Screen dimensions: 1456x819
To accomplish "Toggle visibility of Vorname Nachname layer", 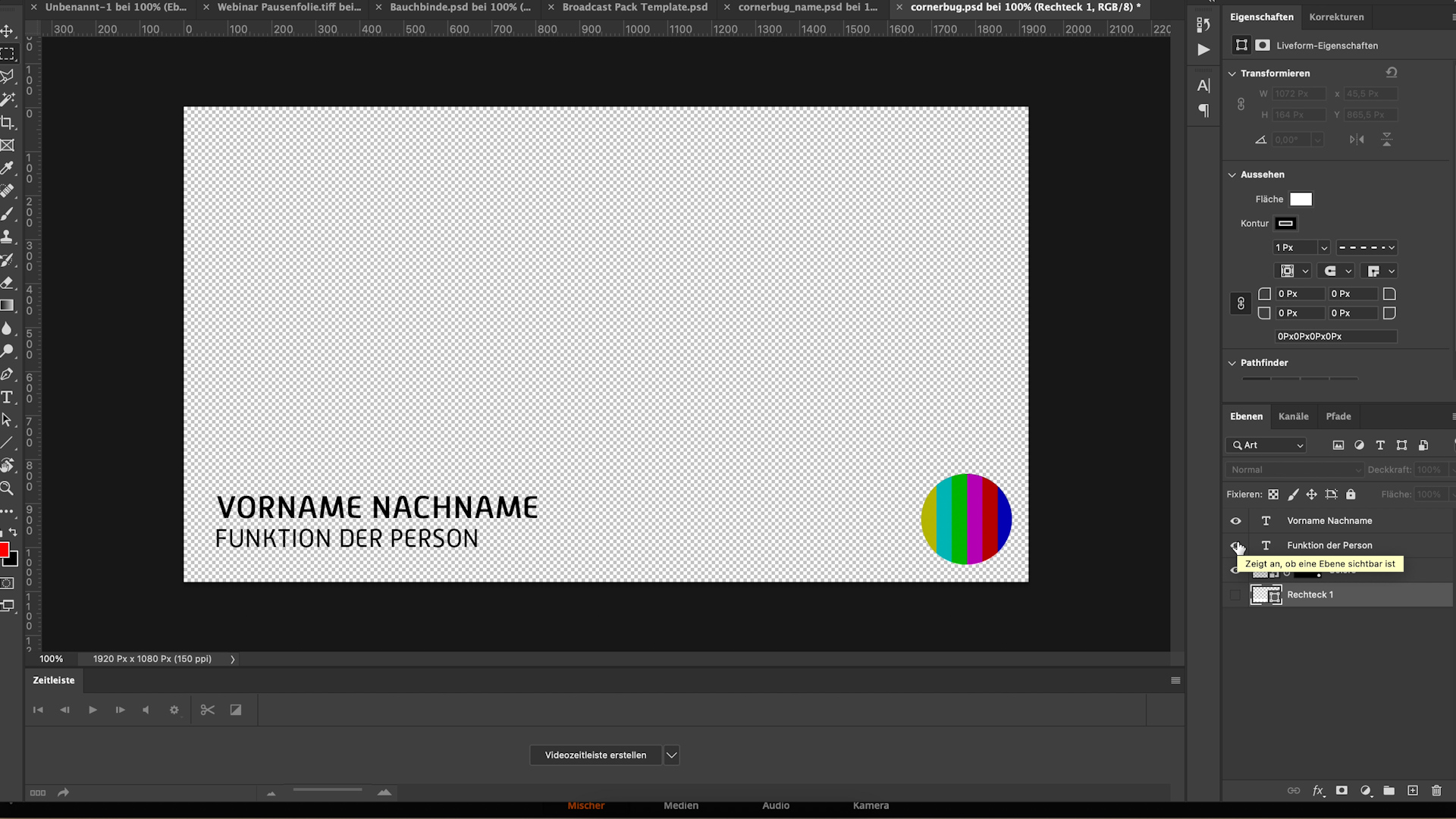I will point(1235,520).
